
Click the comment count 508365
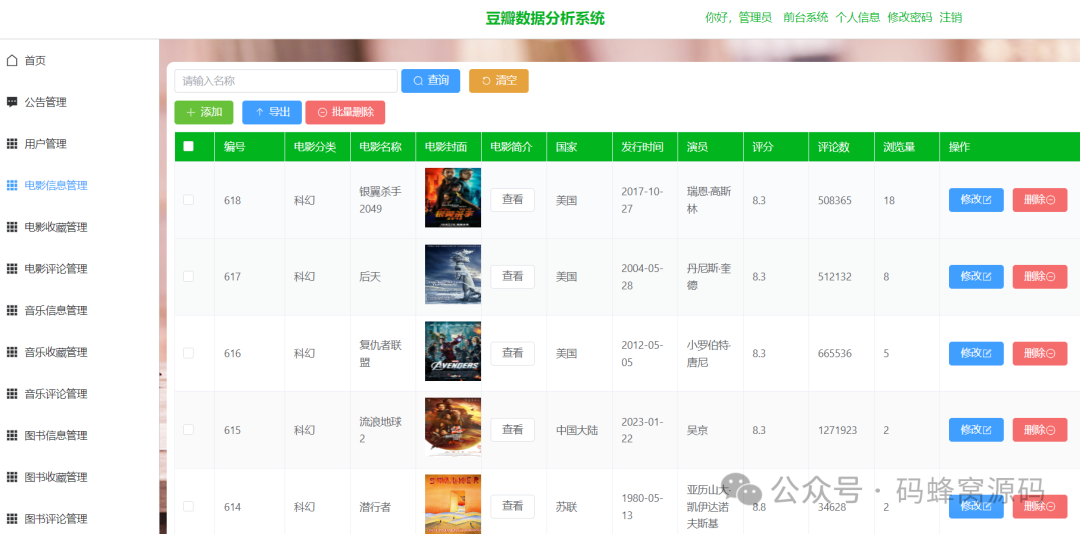tap(835, 201)
